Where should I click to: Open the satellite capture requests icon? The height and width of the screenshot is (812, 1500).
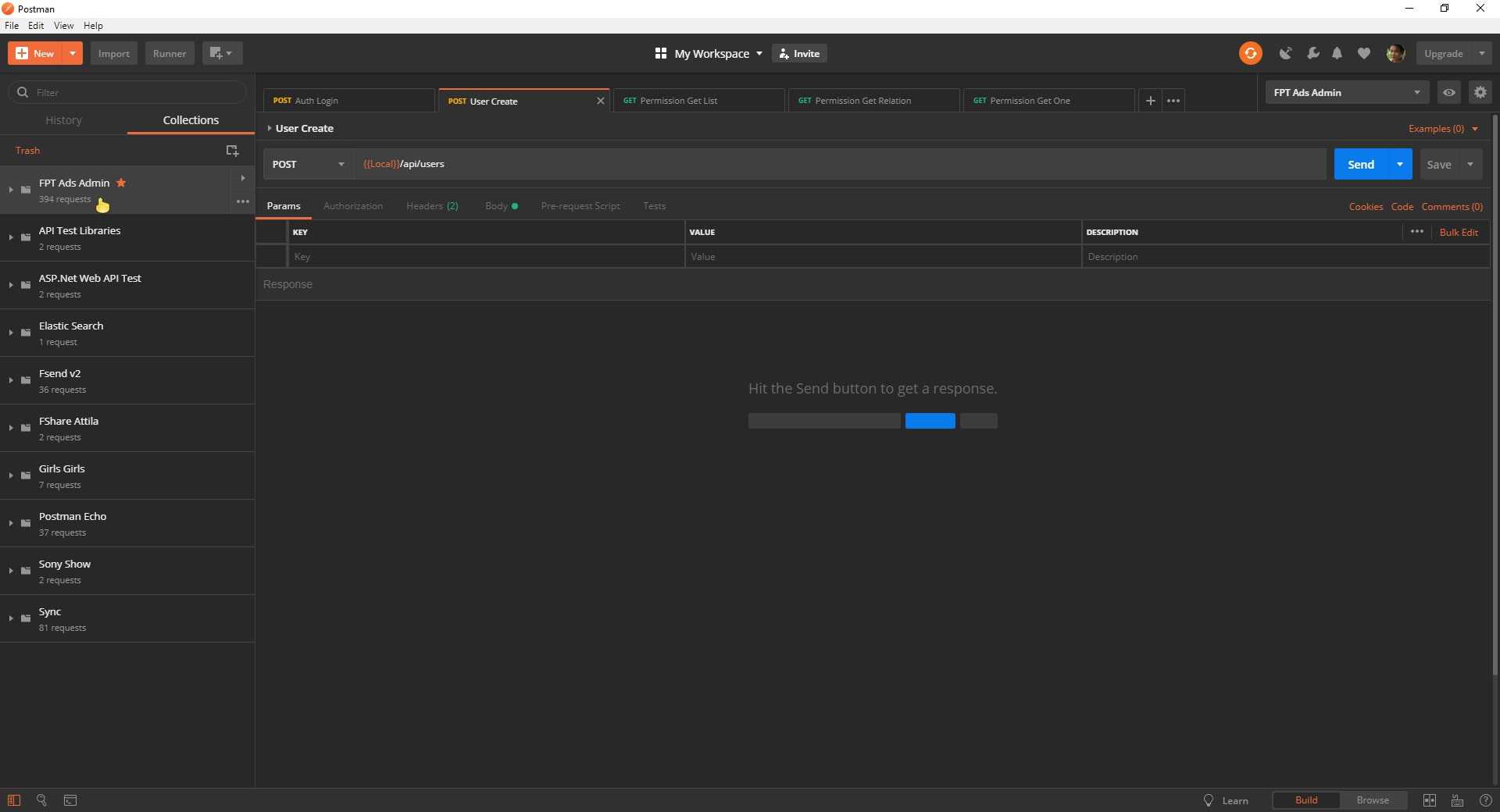(x=1285, y=53)
